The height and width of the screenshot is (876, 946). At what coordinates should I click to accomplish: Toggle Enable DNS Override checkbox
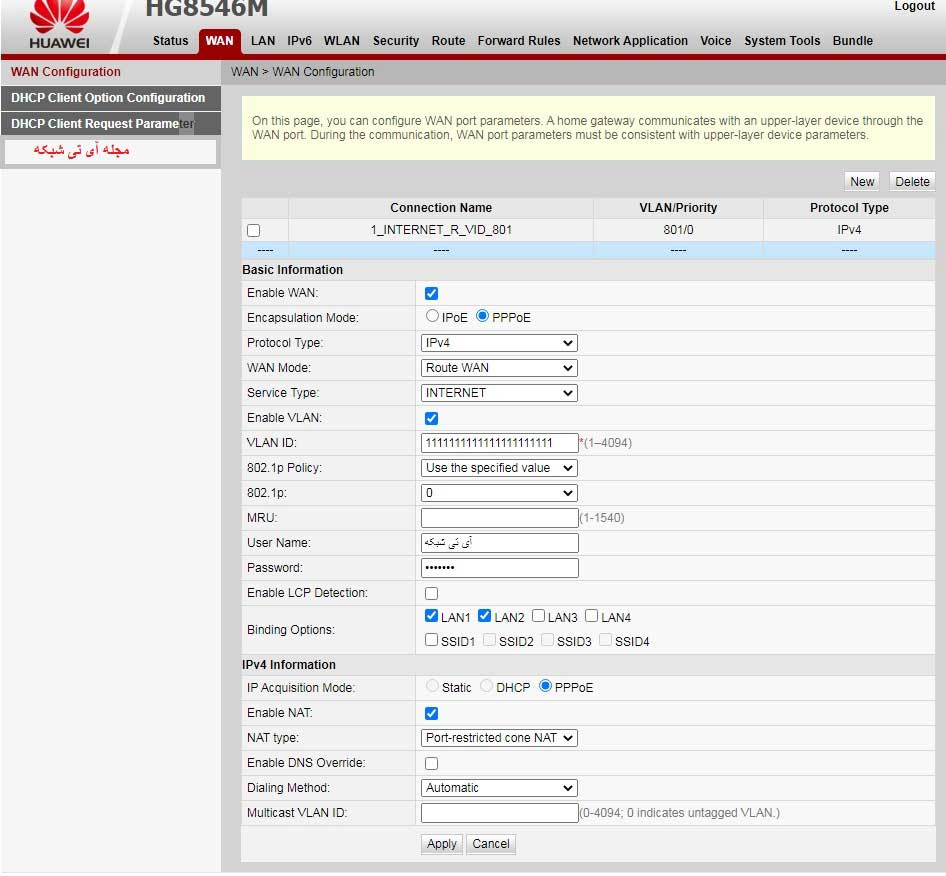(431, 764)
